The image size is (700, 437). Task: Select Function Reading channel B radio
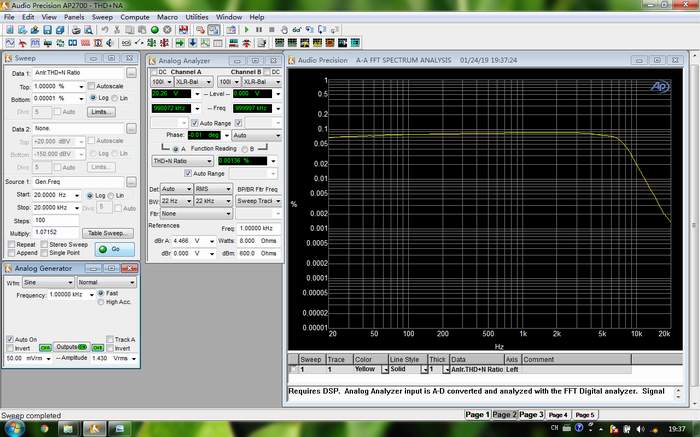coord(245,149)
